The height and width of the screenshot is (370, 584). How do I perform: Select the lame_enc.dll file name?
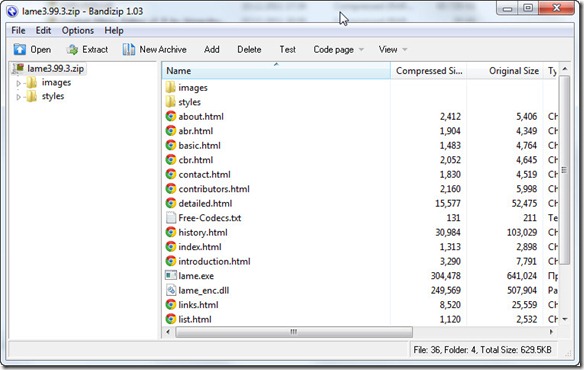pos(204,290)
